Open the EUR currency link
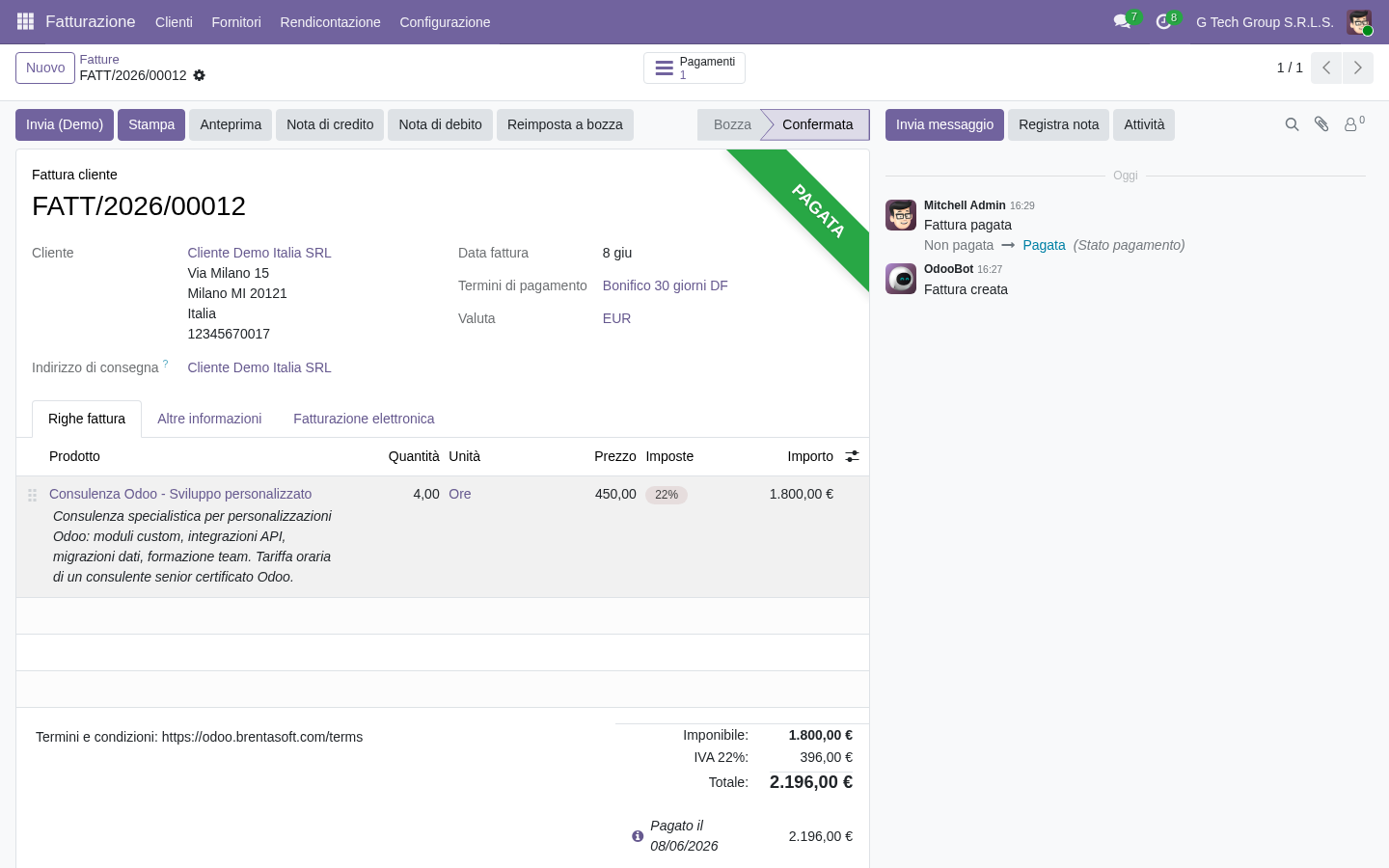 [616, 318]
